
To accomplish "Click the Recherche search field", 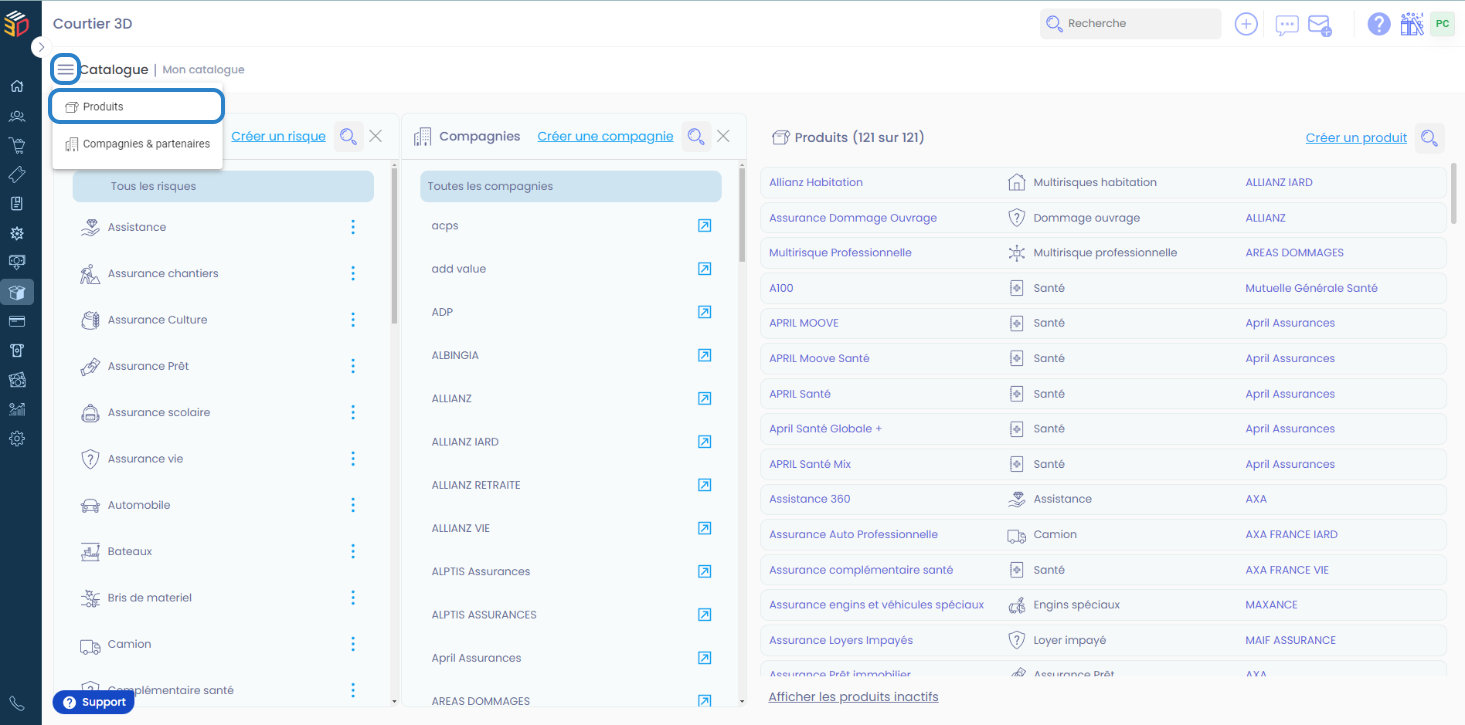I will pos(1131,23).
